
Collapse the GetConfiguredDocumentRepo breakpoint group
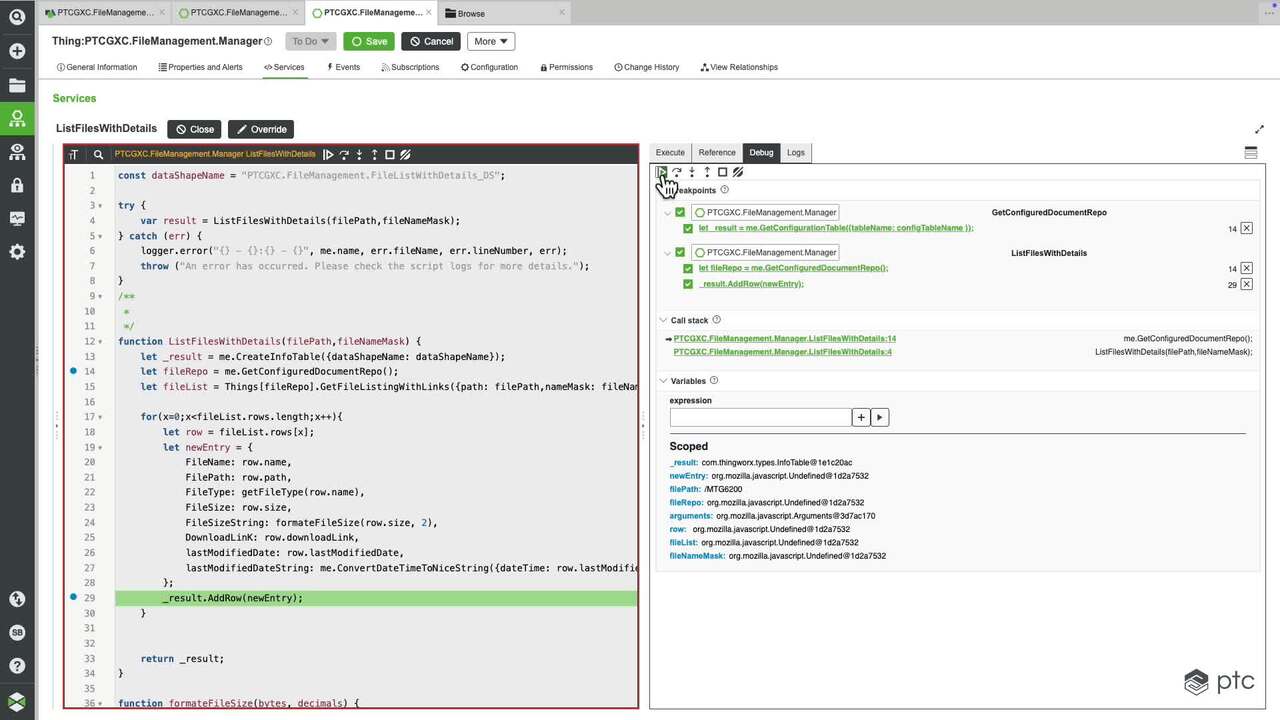[x=667, y=213]
